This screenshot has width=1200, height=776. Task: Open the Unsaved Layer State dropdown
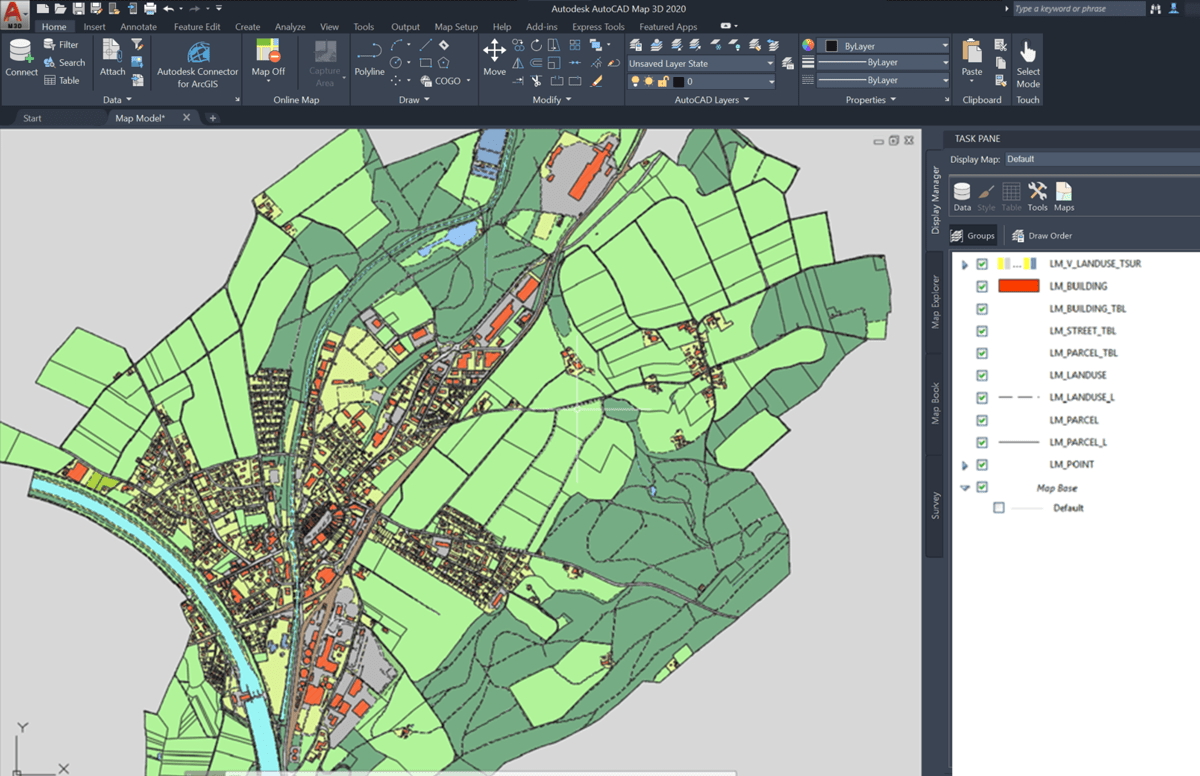(700, 63)
